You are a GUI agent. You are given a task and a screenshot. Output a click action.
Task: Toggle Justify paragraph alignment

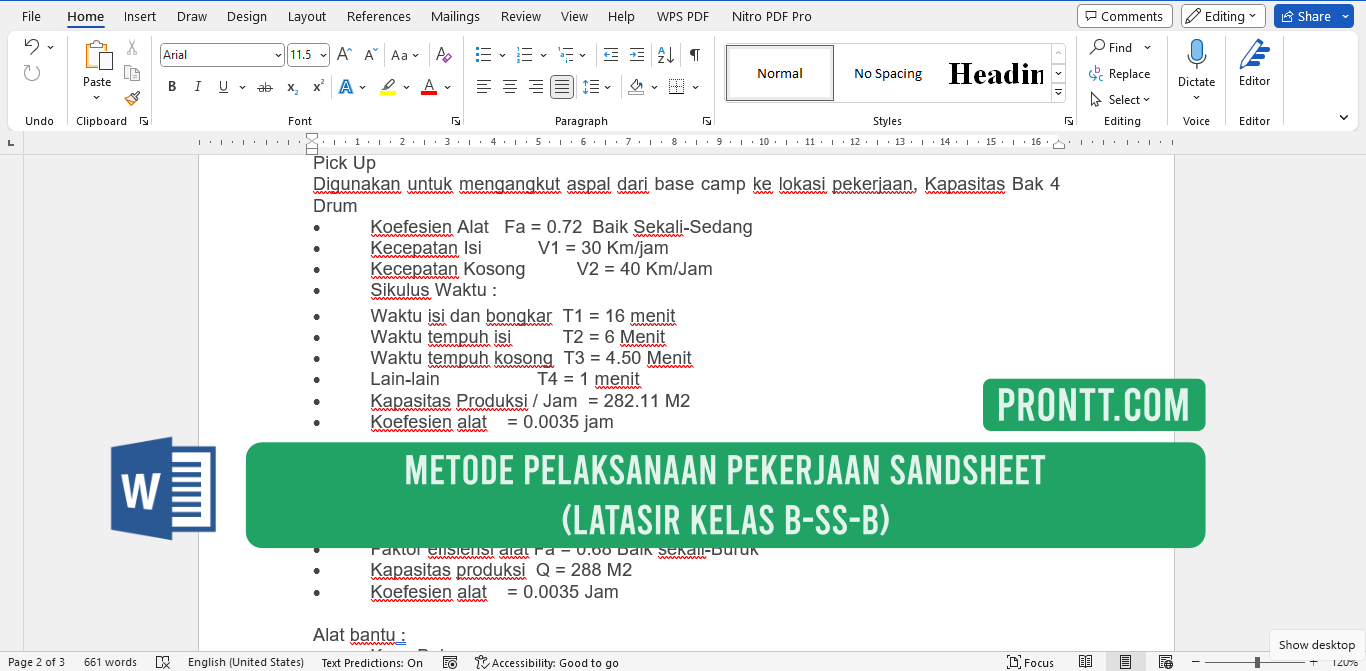click(562, 87)
